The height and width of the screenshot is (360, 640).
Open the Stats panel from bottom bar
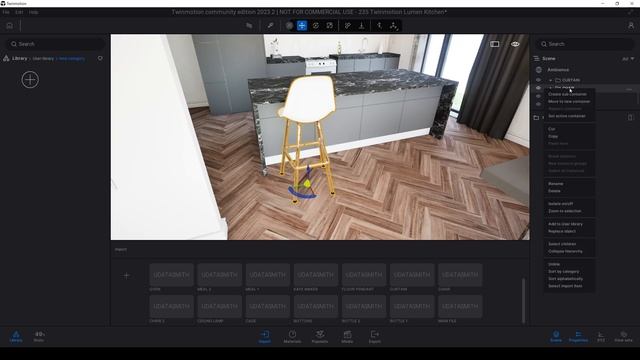click(39, 336)
